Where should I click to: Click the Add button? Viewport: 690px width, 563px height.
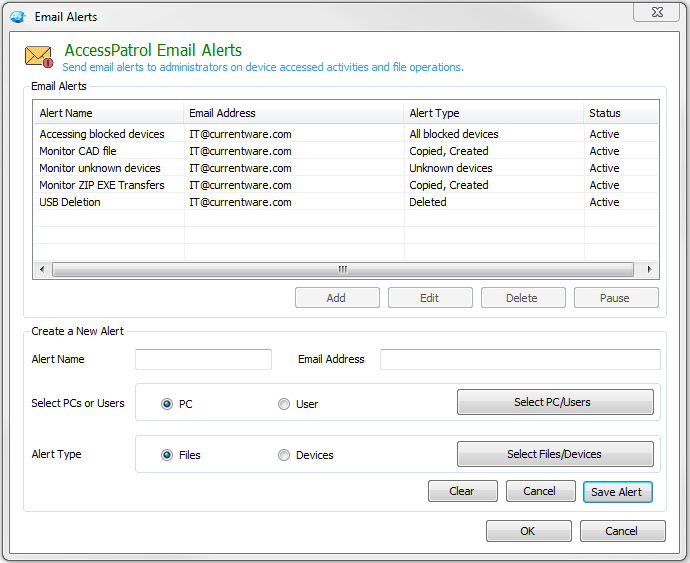(337, 298)
